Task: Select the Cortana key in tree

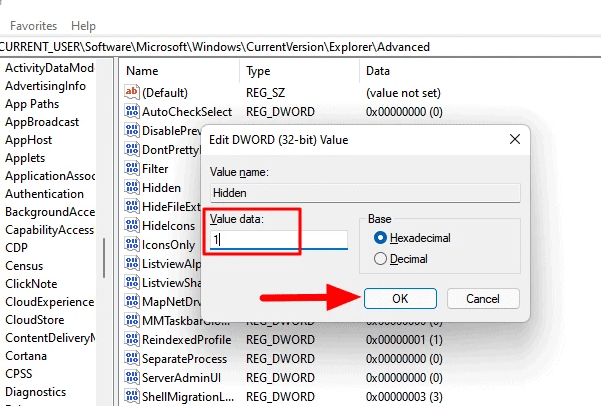Action: 28,354
